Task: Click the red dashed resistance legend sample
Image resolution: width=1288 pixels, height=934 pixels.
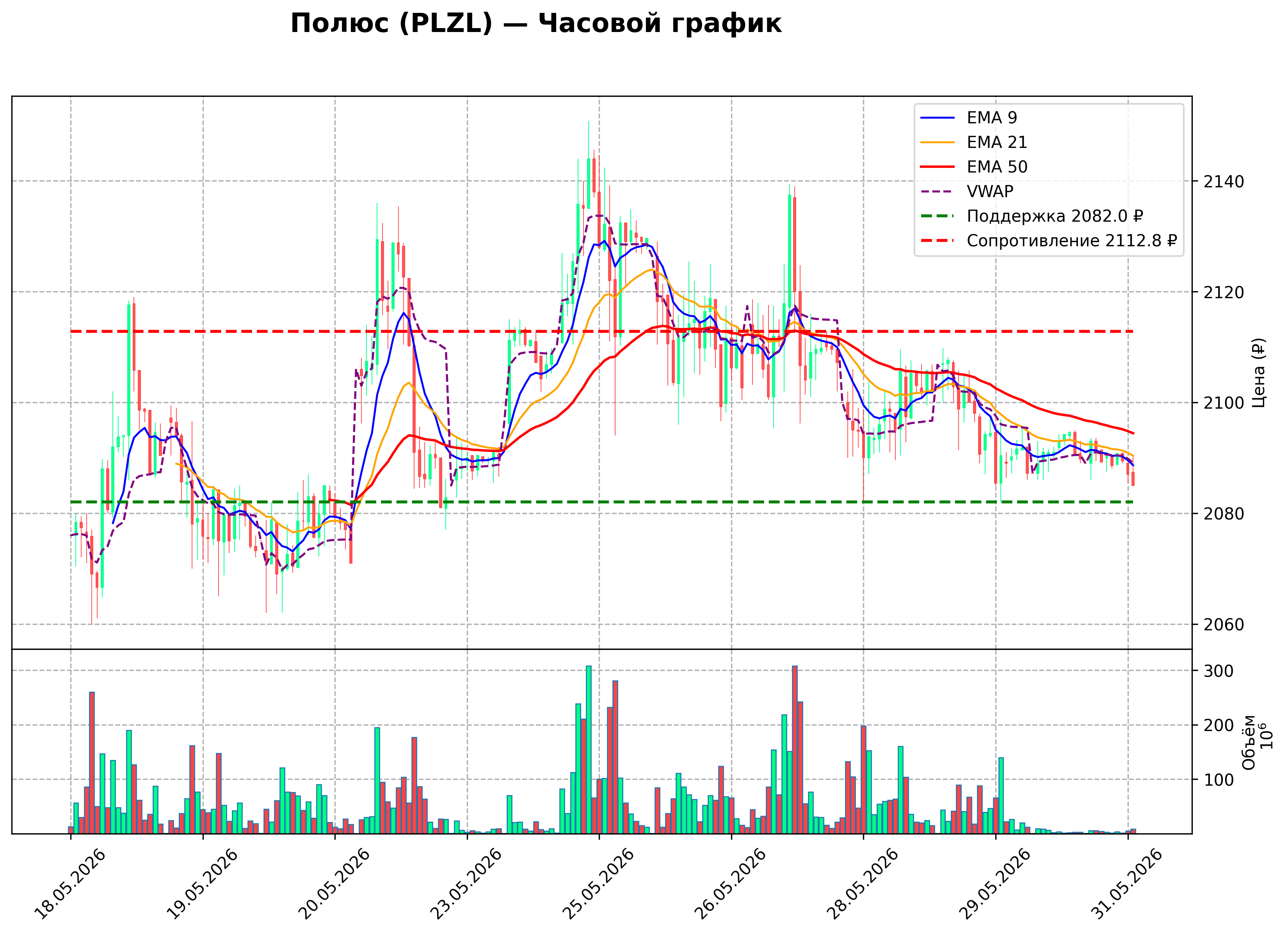Action: (x=938, y=241)
